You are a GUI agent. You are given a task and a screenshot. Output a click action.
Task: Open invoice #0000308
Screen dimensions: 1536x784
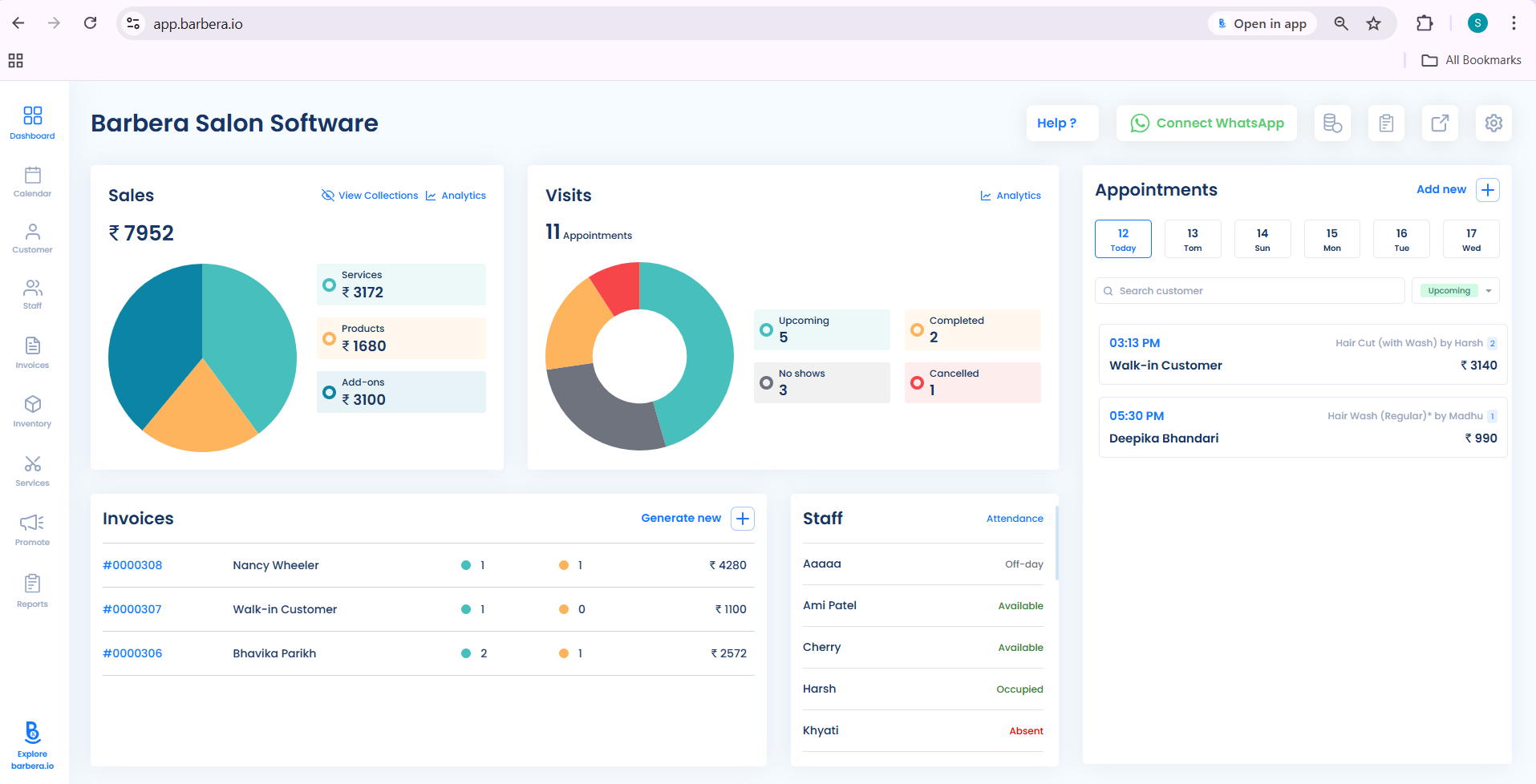132,565
